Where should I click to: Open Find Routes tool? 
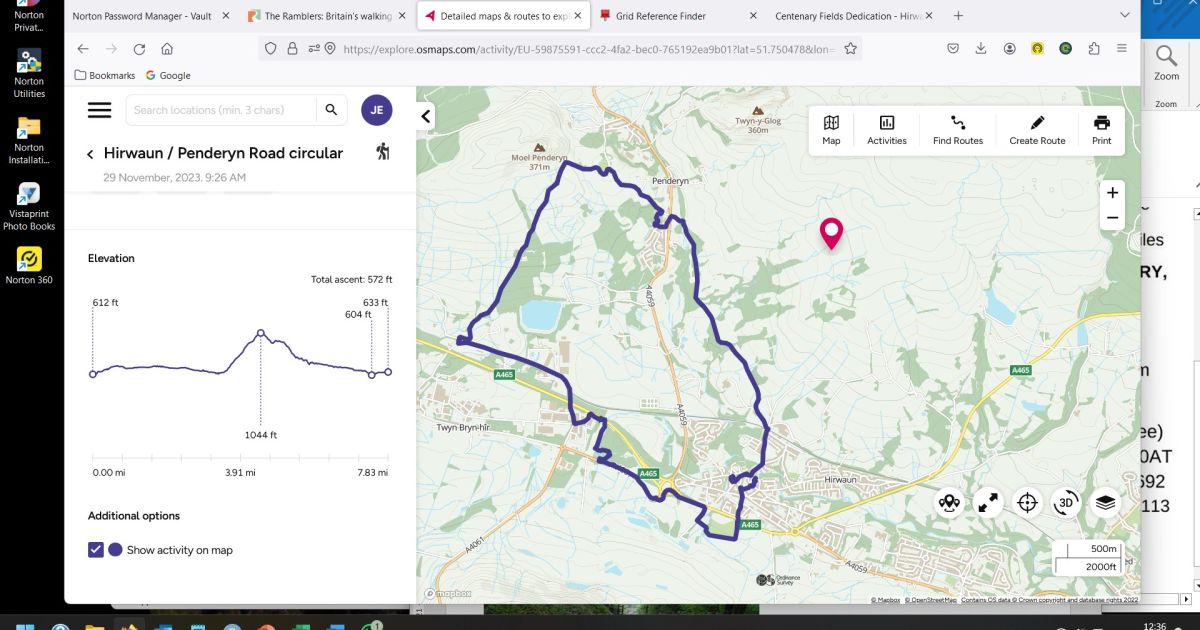[x=957, y=130]
